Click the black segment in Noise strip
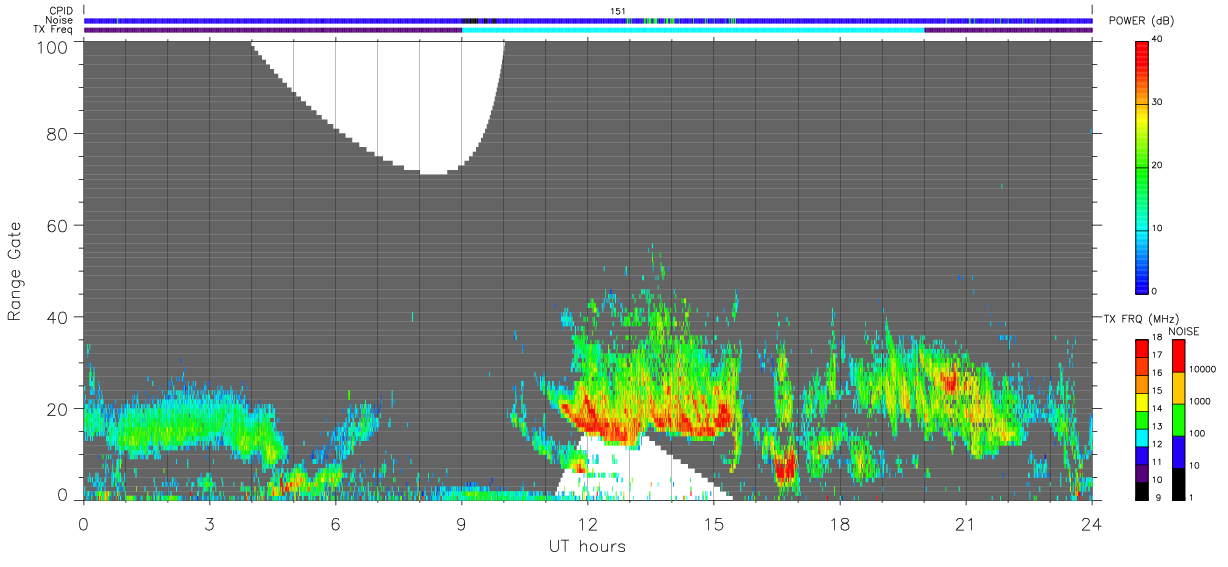Viewport: 1228px width, 567px height. (479, 20)
